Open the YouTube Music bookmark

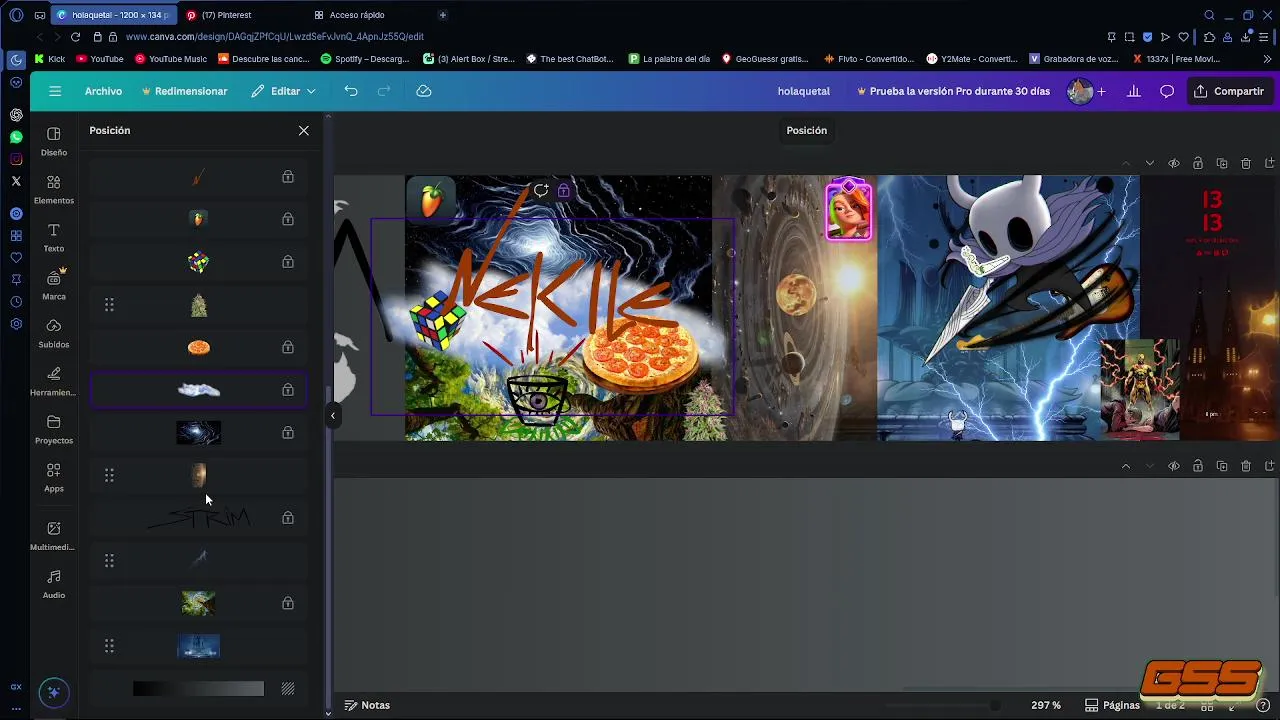pos(171,59)
